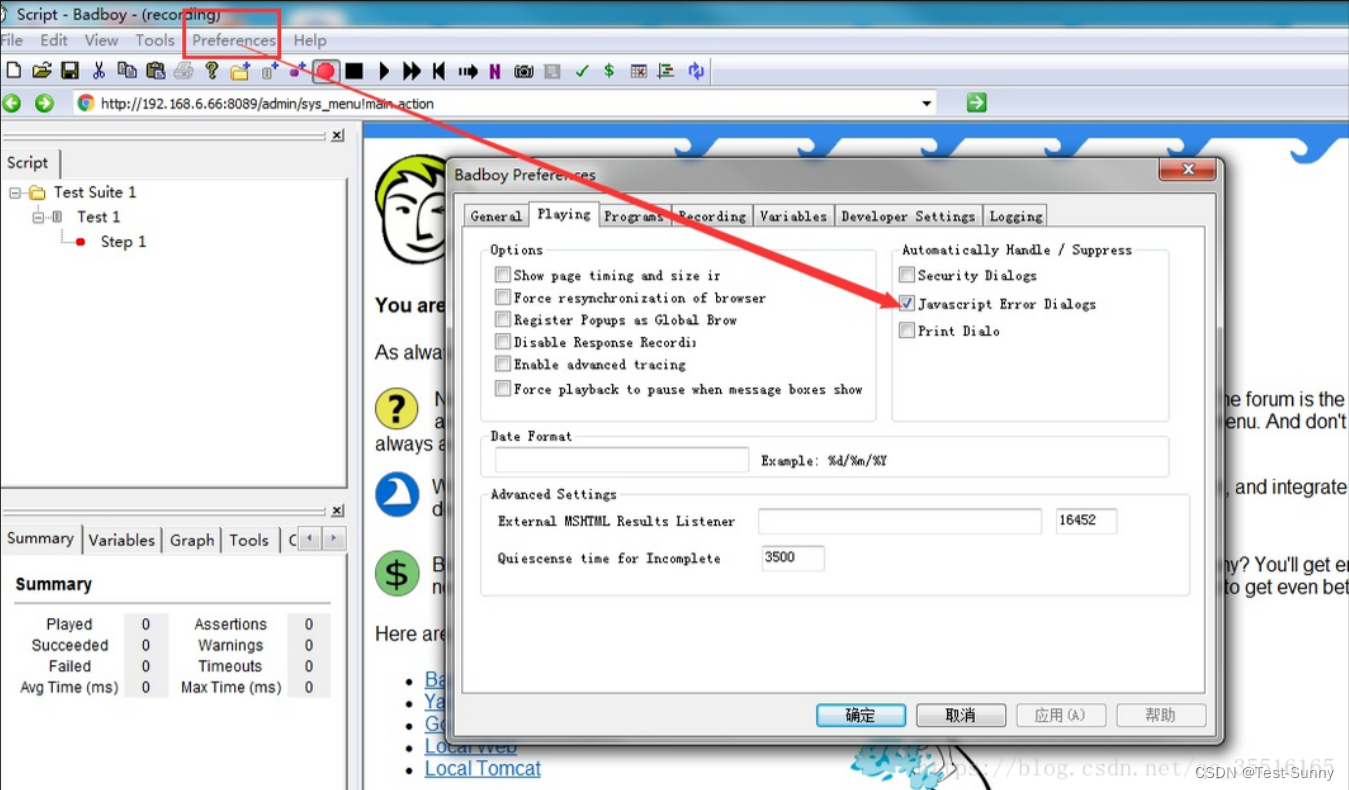Open the View menu
Viewport: 1349px width, 790px height.
click(x=101, y=40)
